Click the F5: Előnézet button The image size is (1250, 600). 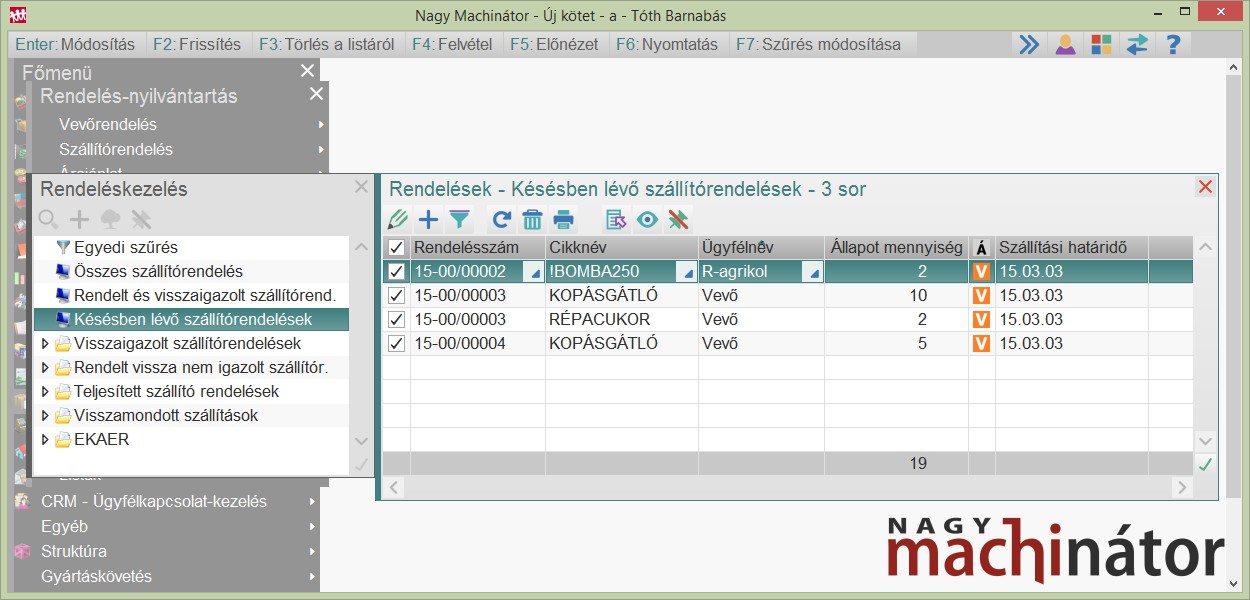tap(554, 44)
